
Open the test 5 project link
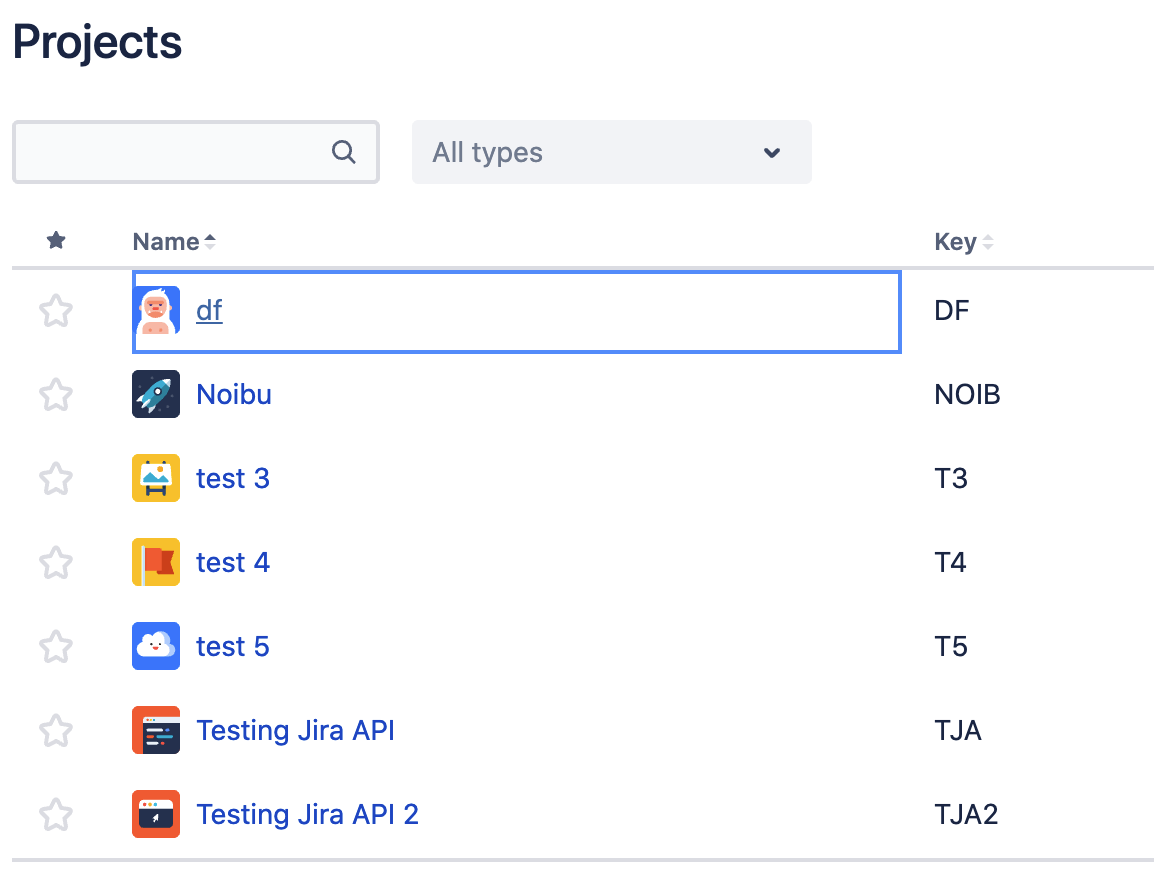(x=233, y=647)
